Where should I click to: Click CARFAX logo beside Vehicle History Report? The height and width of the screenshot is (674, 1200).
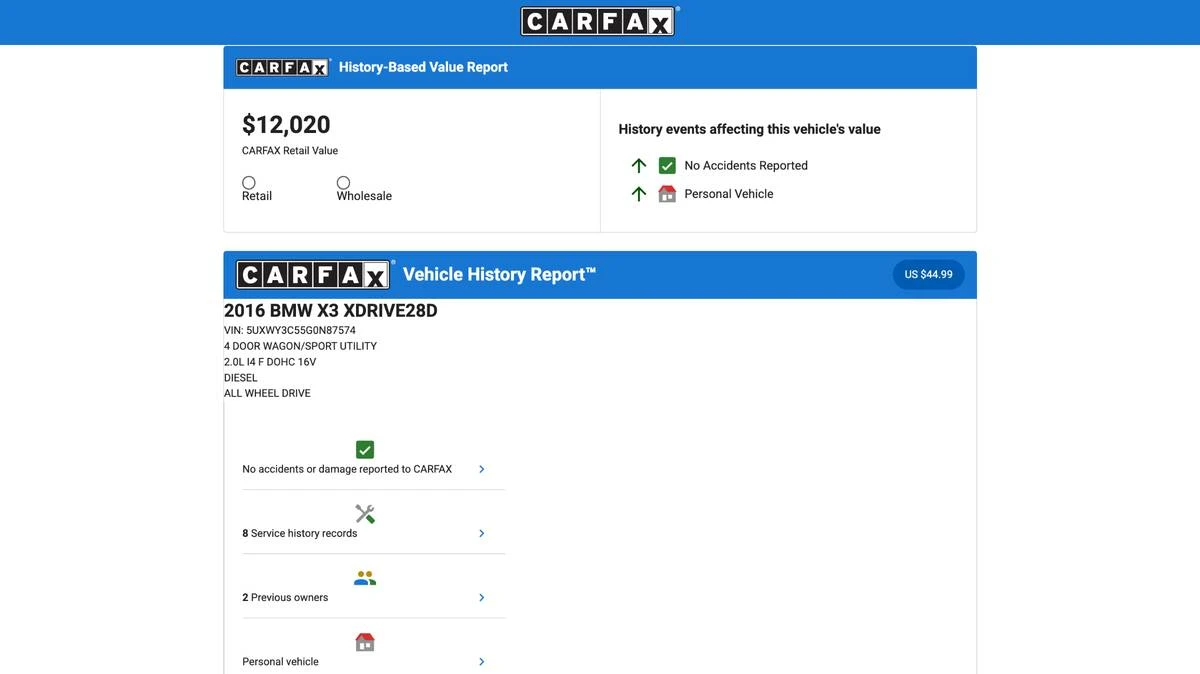click(313, 275)
